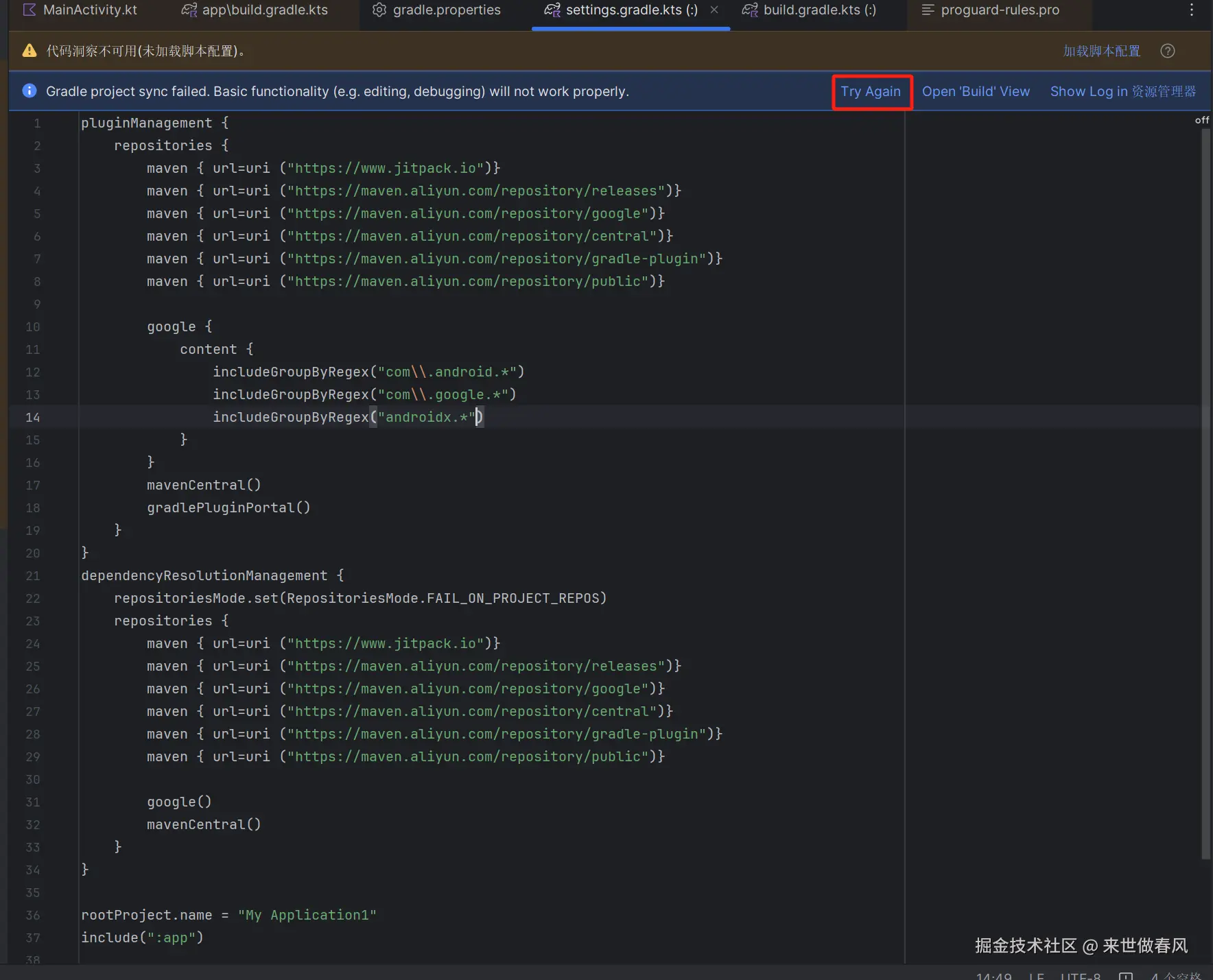Click the 加载脚本配置 link
1213x980 pixels.
point(1102,51)
